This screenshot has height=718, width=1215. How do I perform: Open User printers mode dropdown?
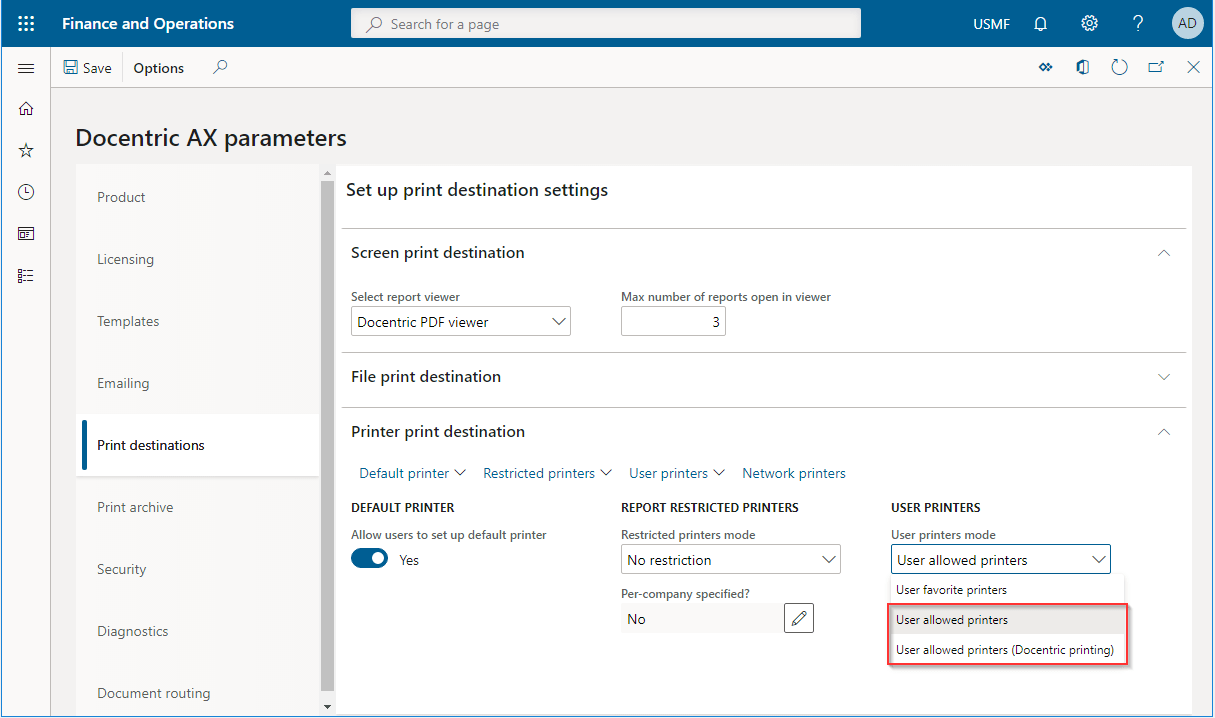tap(1001, 559)
